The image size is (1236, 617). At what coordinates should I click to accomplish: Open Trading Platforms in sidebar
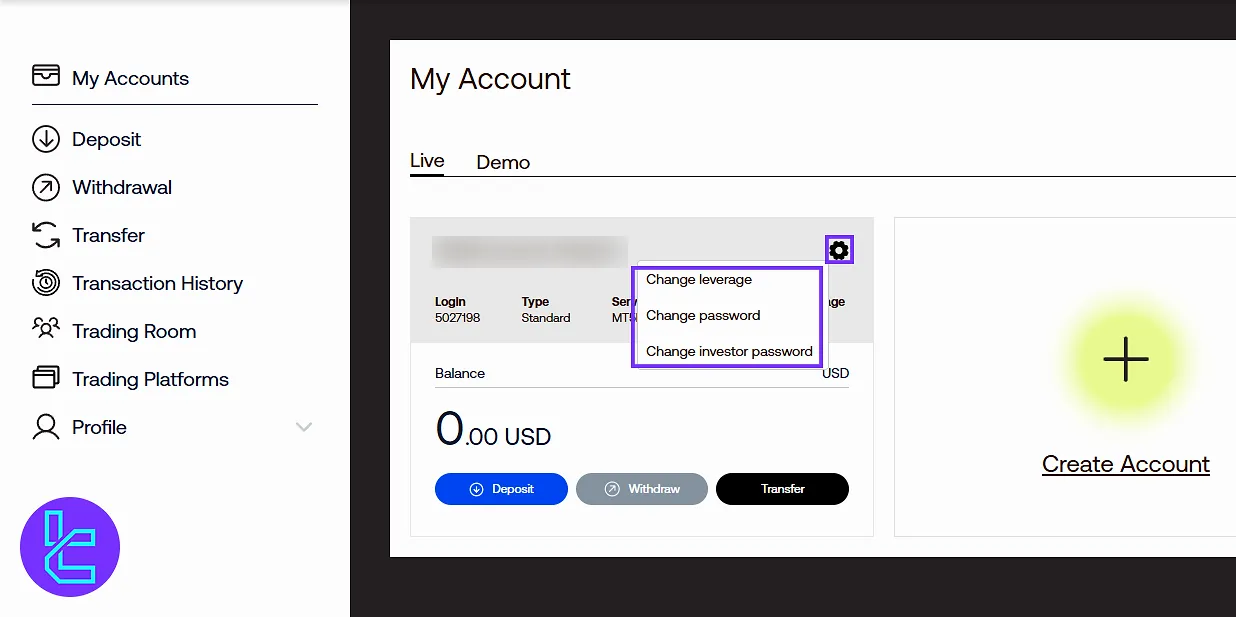click(150, 379)
